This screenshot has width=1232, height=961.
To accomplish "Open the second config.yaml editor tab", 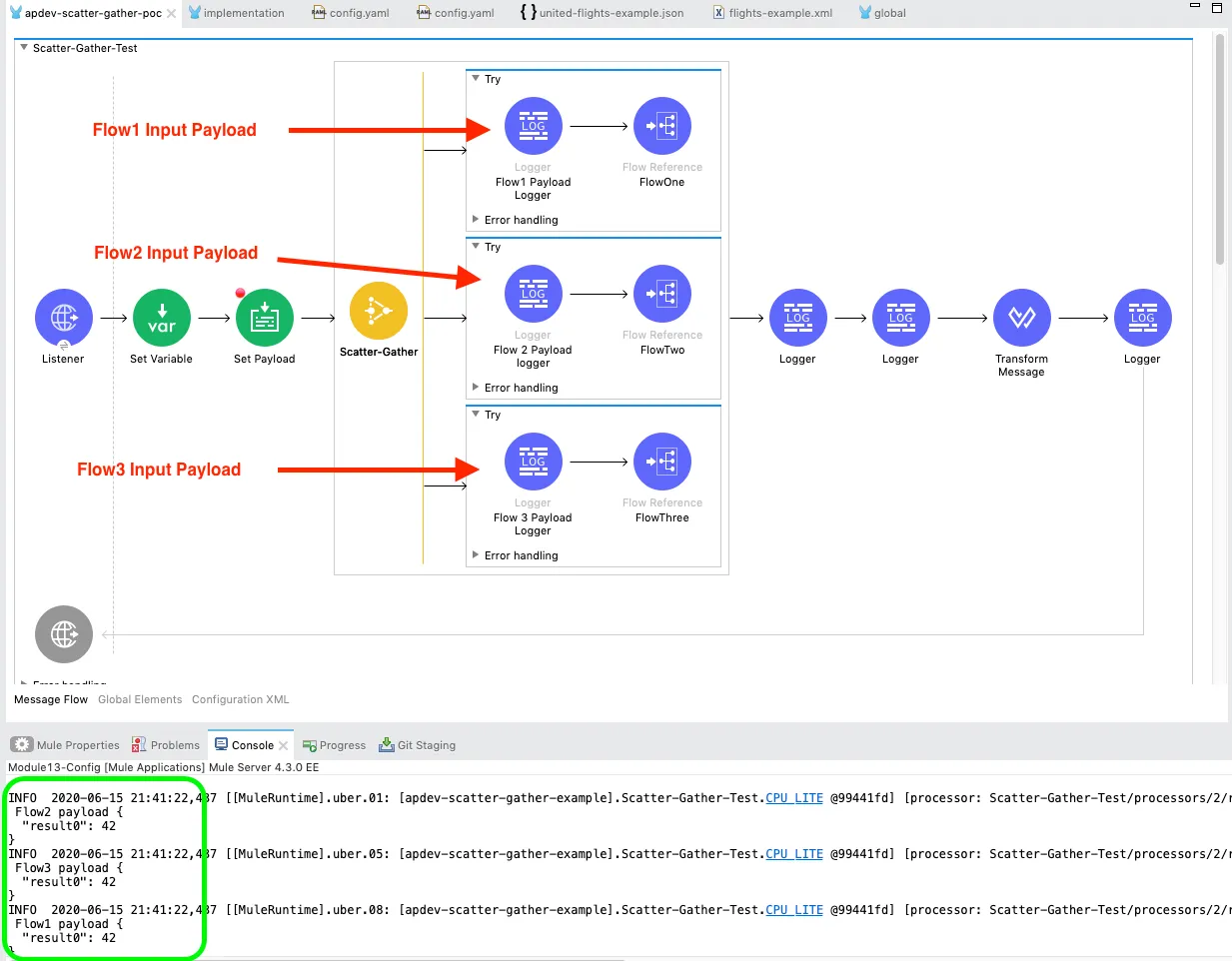I will point(455,13).
